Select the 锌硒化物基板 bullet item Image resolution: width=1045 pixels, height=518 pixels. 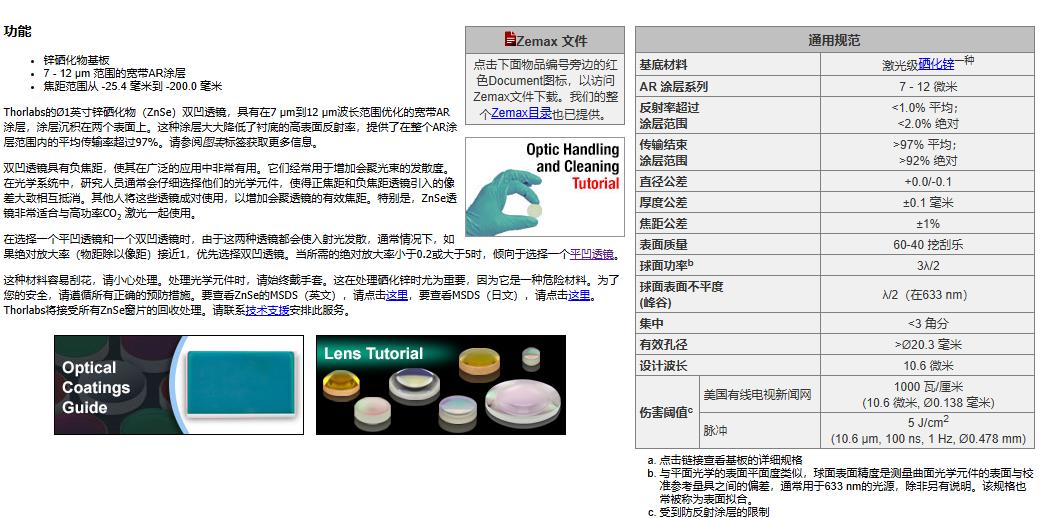coord(77,59)
